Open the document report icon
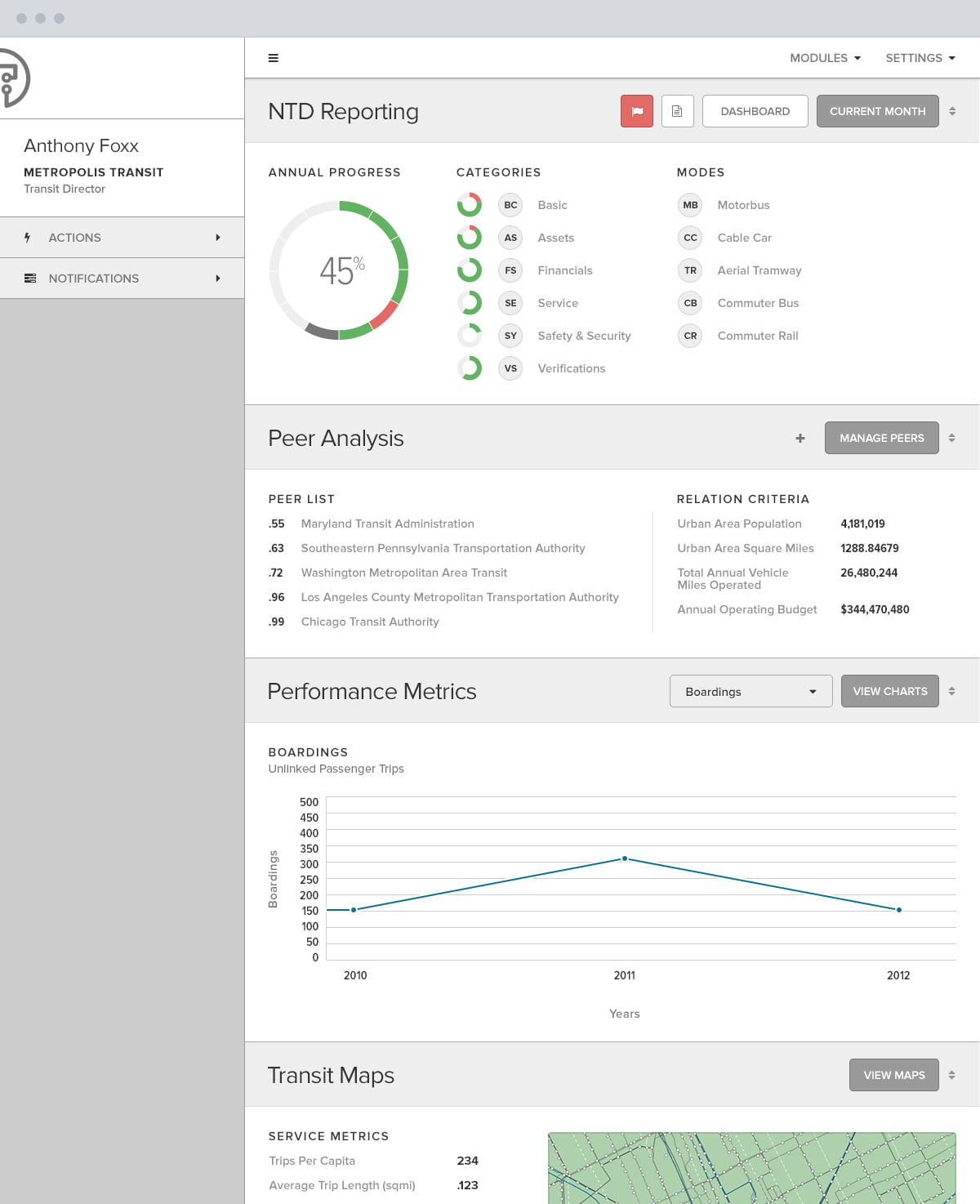Image resolution: width=980 pixels, height=1204 pixels. click(x=677, y=111)
